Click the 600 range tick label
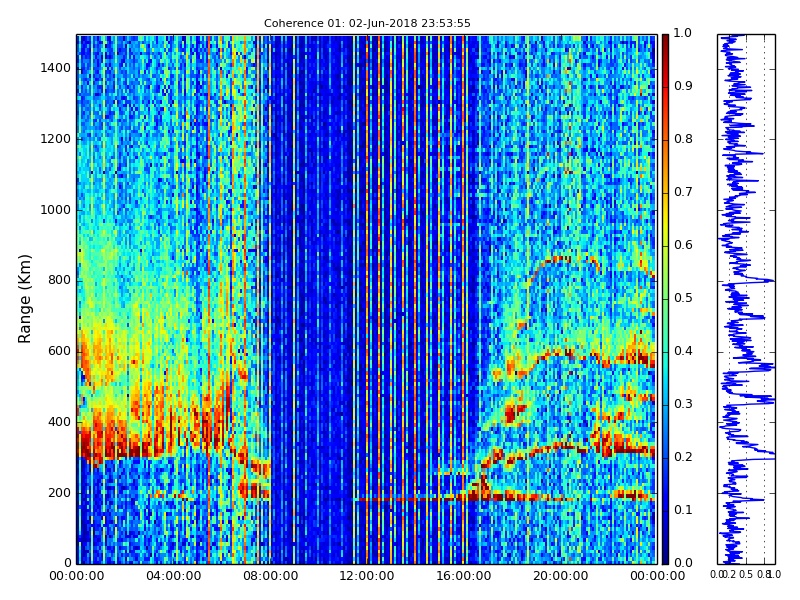The width and height of the screenshot is (800, 600). pyautogui.click(x=59, y=351)
